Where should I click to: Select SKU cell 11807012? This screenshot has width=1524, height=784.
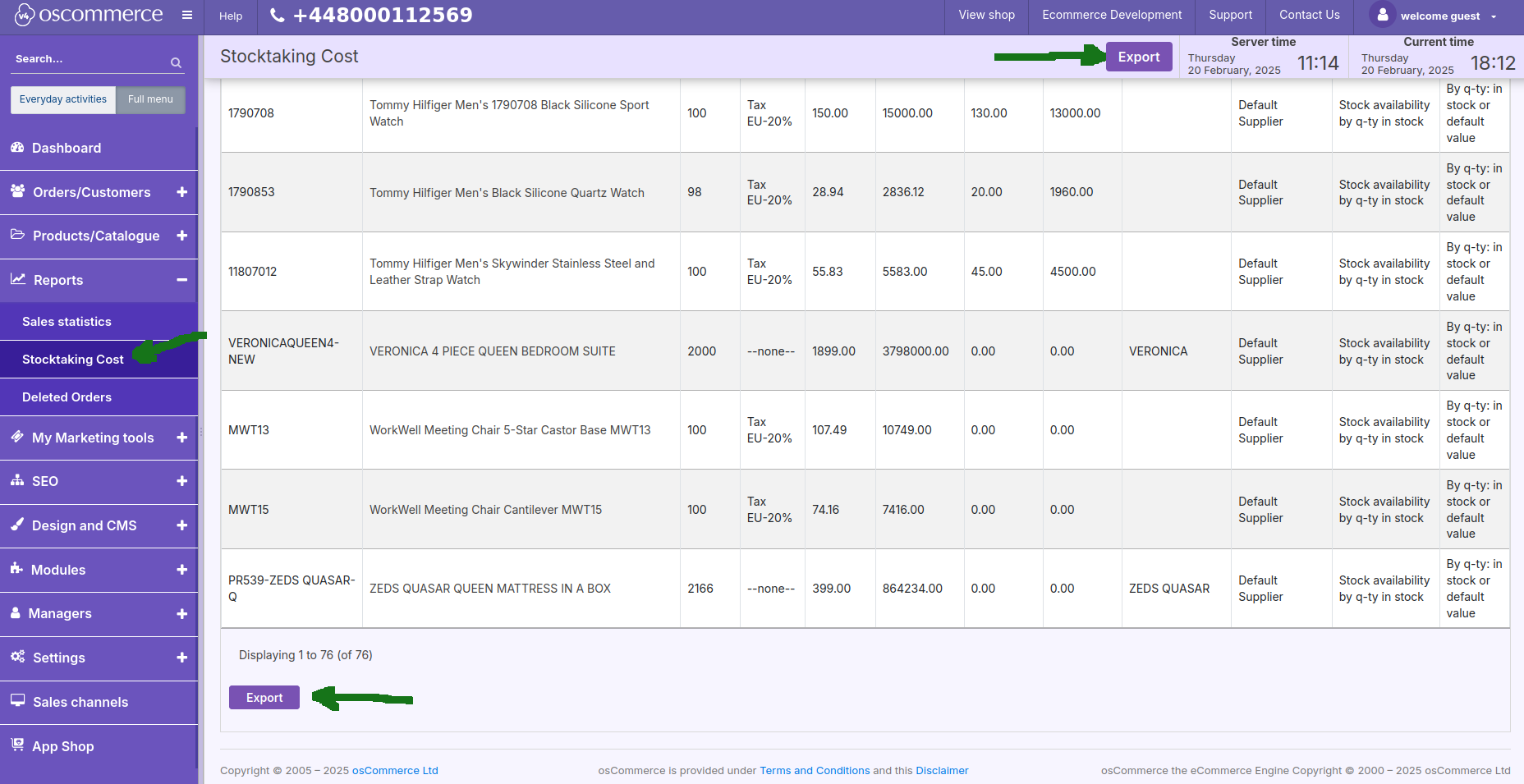point(253,272)
